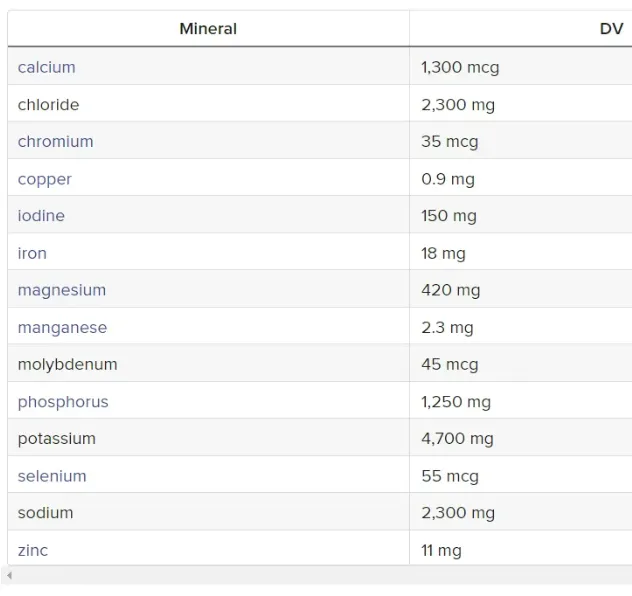Screen dimensions: 632x596
Task: Select the molybdenum cell
Action: coord(67,364)
